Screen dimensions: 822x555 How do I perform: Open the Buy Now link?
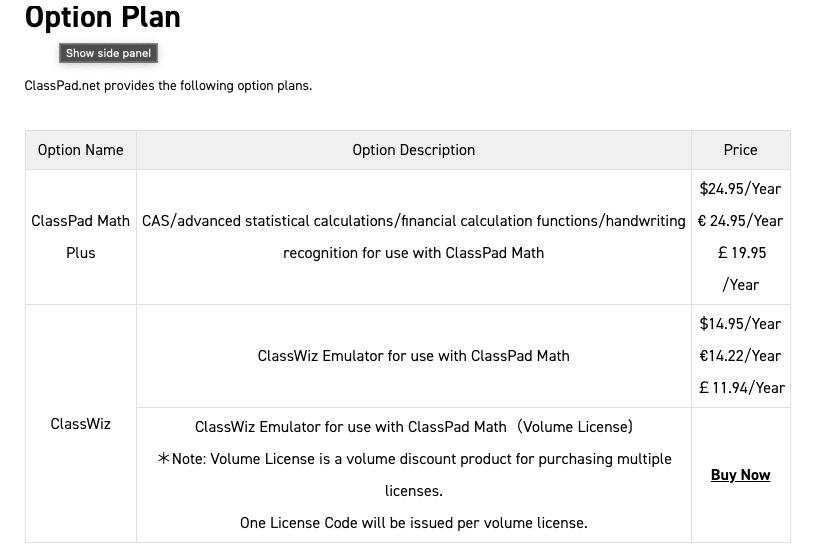(740, 475)
